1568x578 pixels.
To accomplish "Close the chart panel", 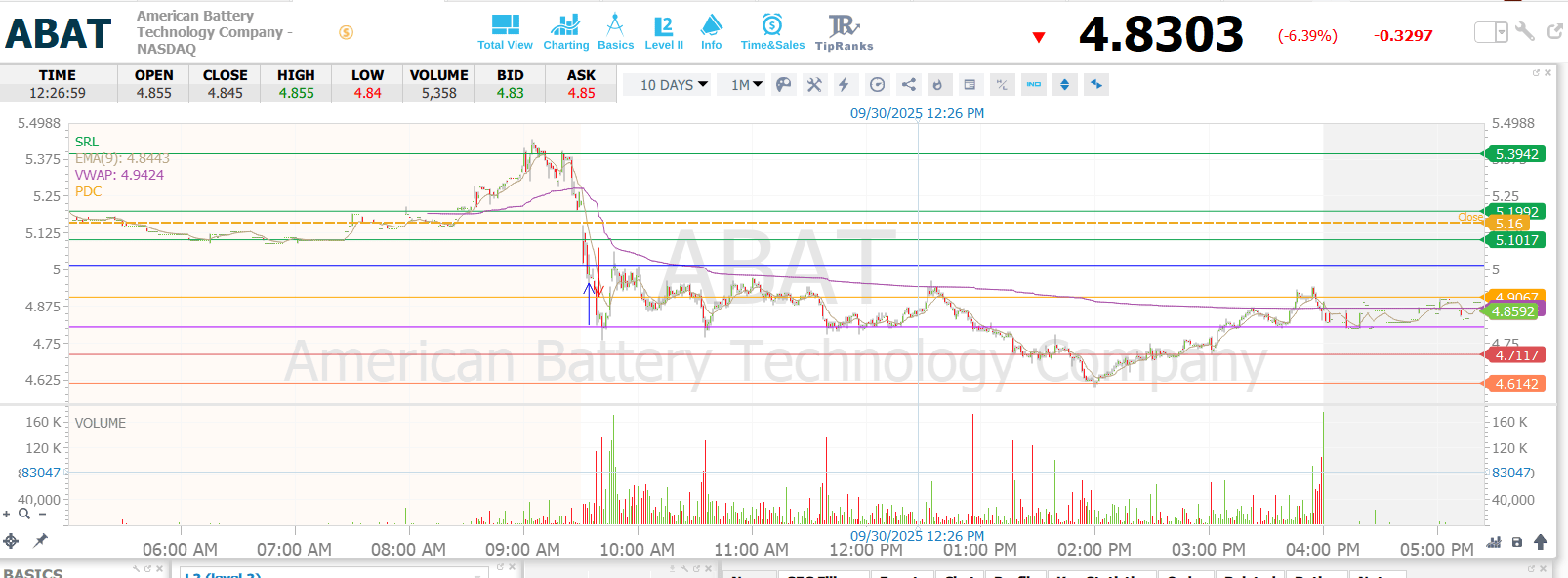I will click(x=1547, y=73).
